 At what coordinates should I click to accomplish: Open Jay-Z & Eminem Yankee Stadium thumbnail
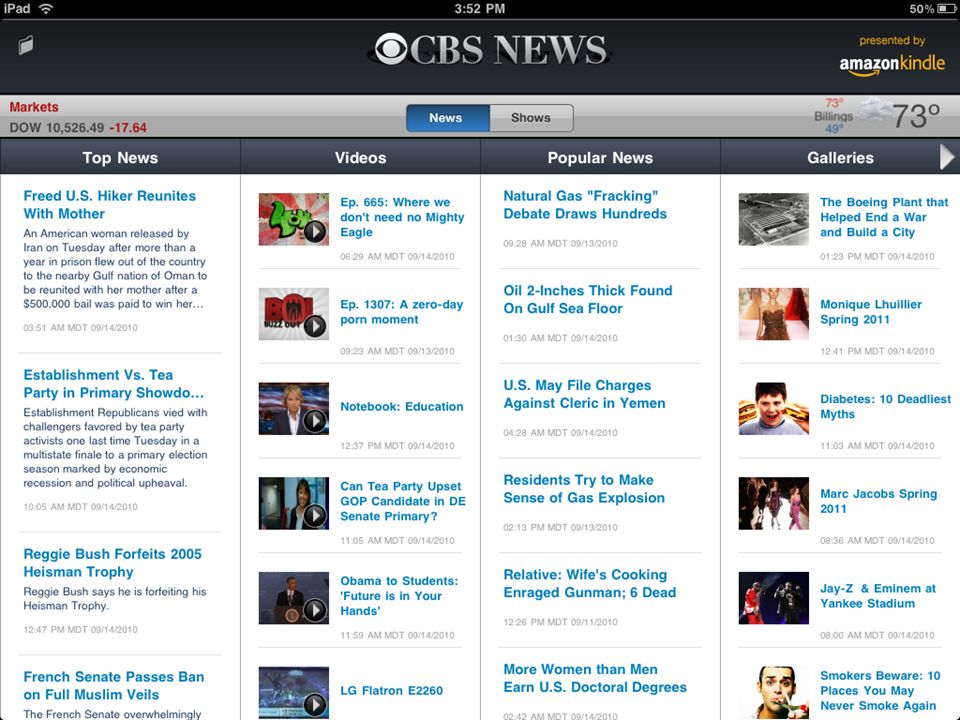773,598
